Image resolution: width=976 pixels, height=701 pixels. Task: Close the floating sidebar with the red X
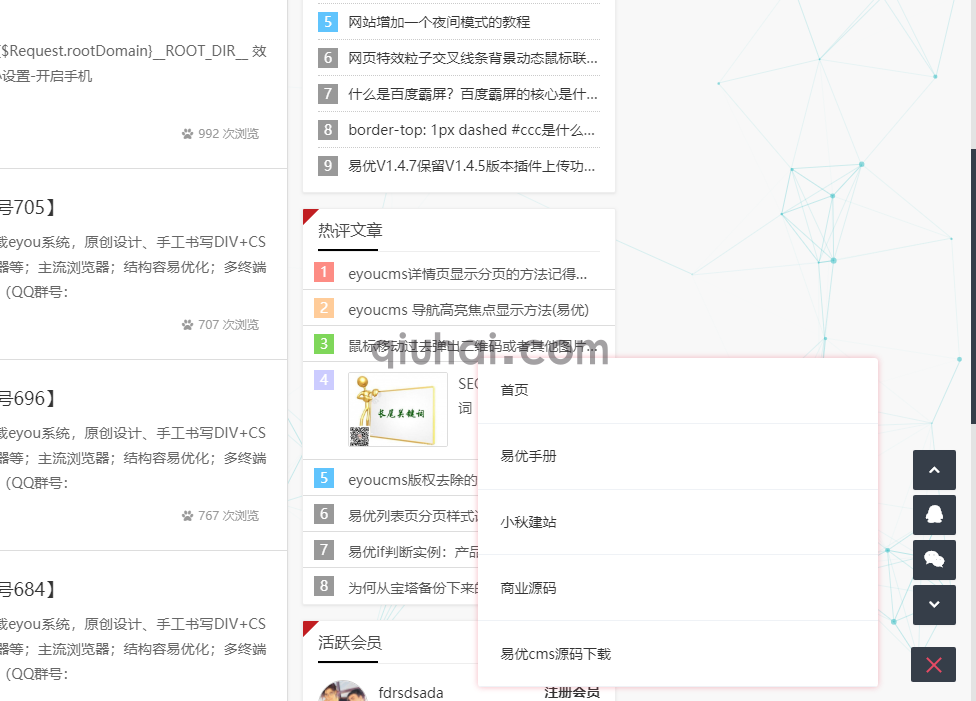point(933,664)
